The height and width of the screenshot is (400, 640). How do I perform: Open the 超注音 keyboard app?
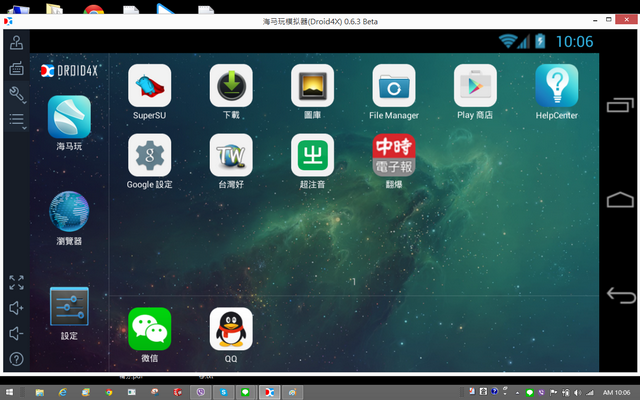pyautogui.click(x=312, y=155)
